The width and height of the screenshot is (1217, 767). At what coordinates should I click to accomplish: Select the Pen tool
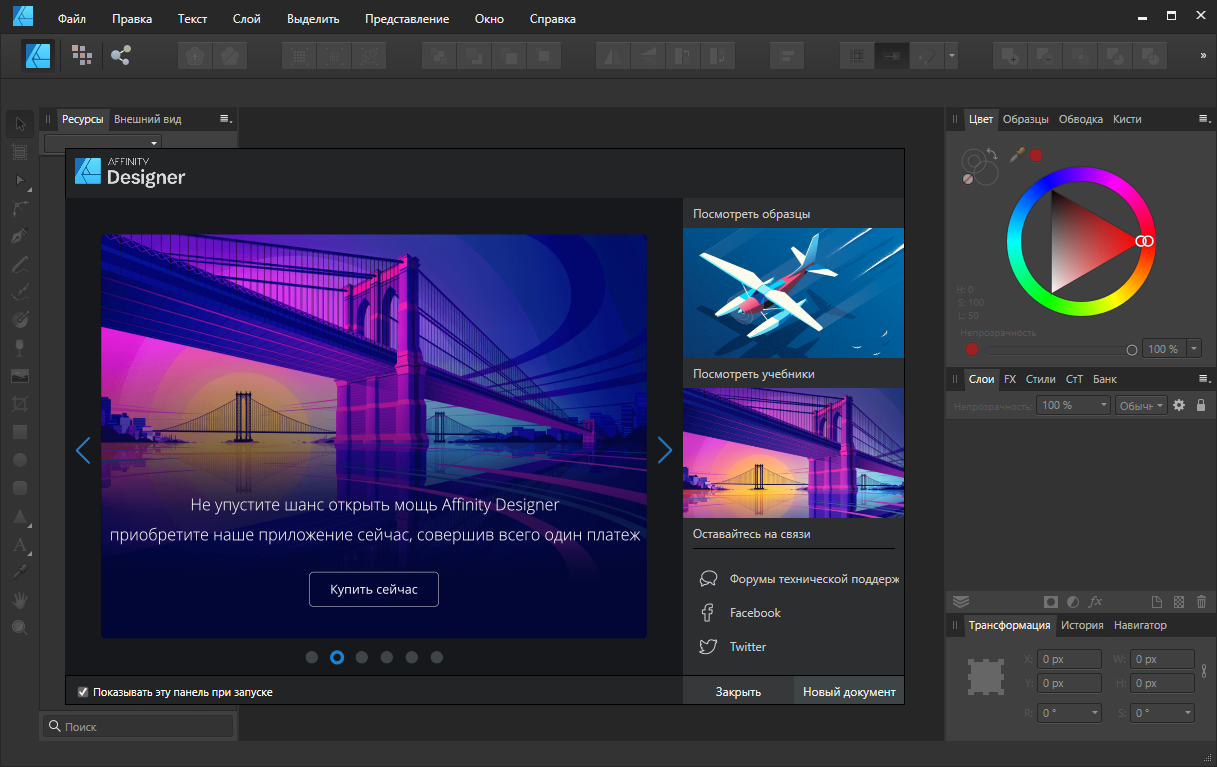tap(20, 237)
